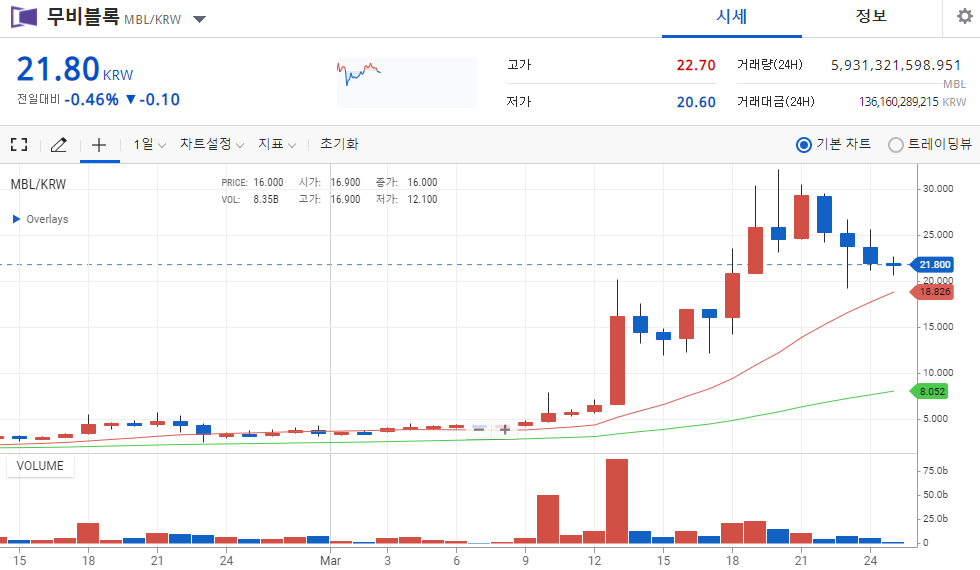Open the 1일 interval dropdown

pos(149,144)
